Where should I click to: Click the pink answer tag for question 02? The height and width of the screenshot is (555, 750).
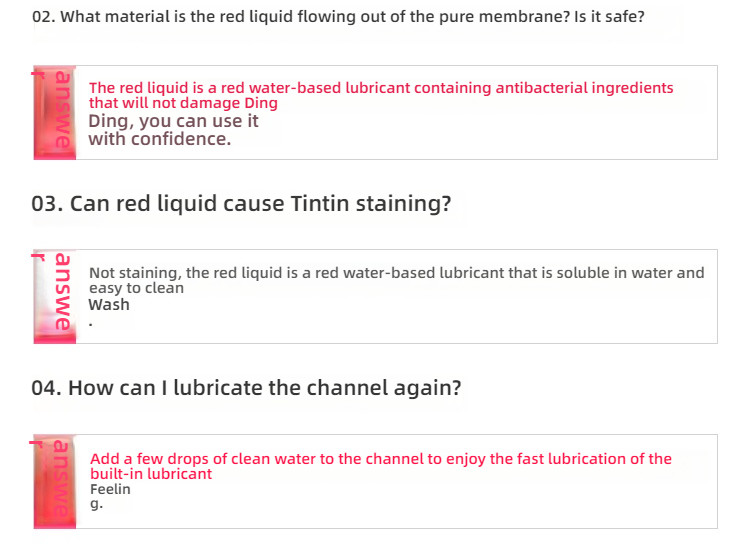(x=55, y=112)
